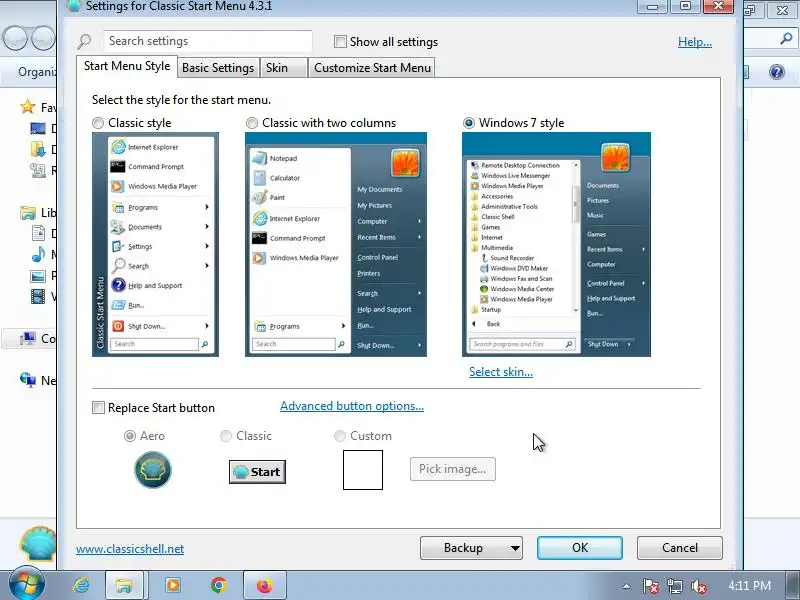
Task: Click the Classic Shell icon in title bar
Action: coord(73,6)
